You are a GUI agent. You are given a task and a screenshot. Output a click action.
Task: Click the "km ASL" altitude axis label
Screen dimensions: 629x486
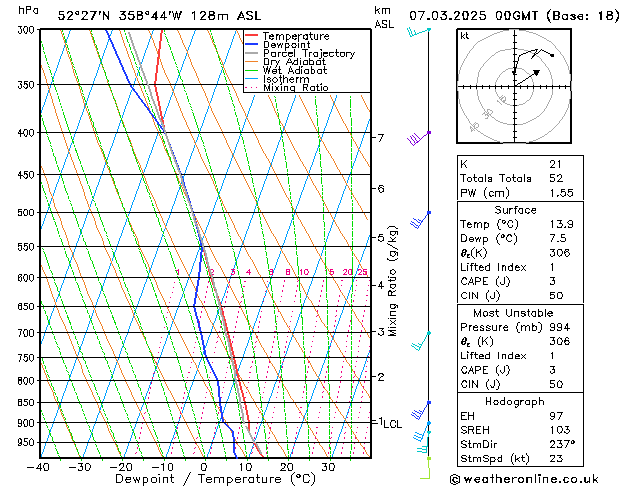(384, 18)
